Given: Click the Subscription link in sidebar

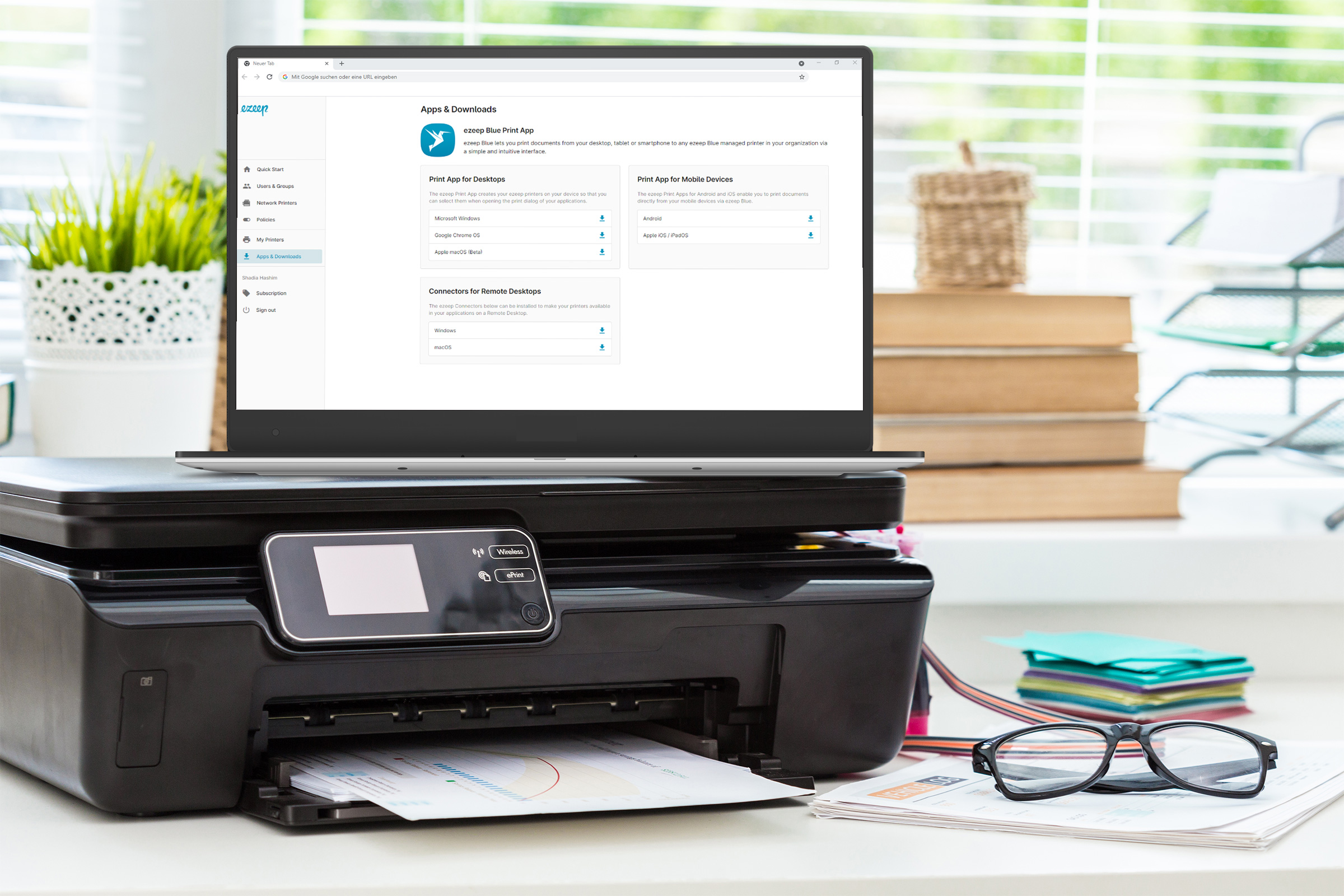Looking at the screenshot, I should (x=271, y=293).
